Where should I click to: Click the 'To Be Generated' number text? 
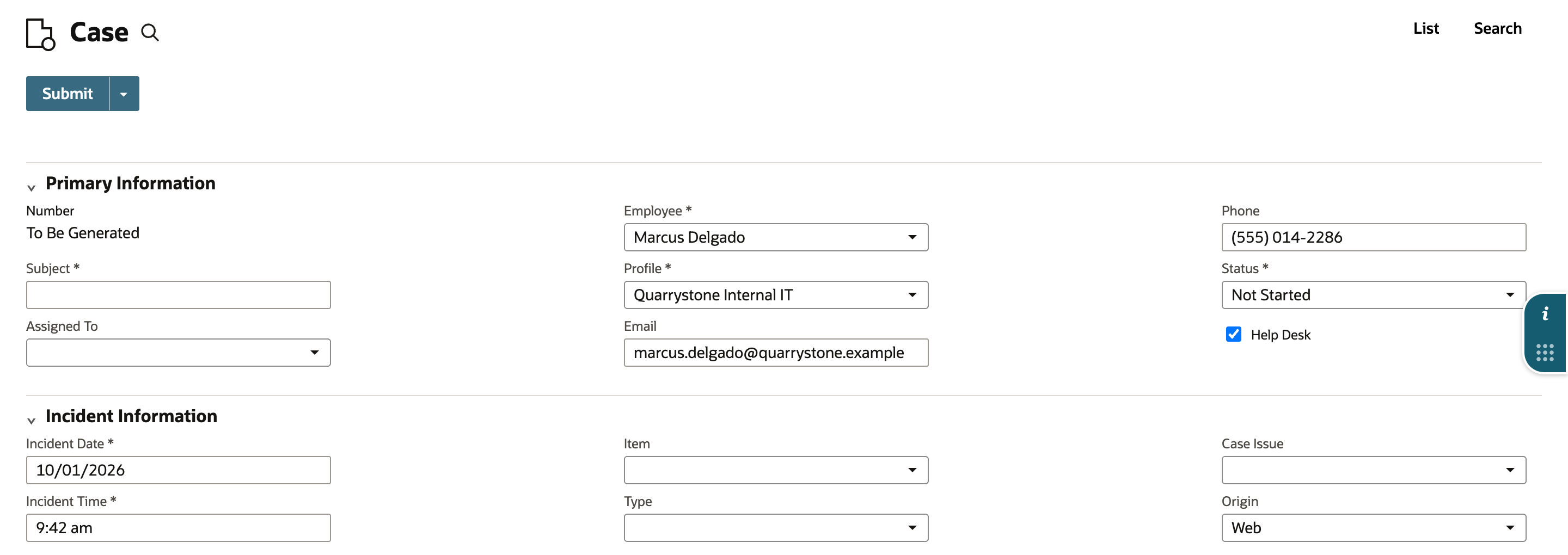click(83, 233)
